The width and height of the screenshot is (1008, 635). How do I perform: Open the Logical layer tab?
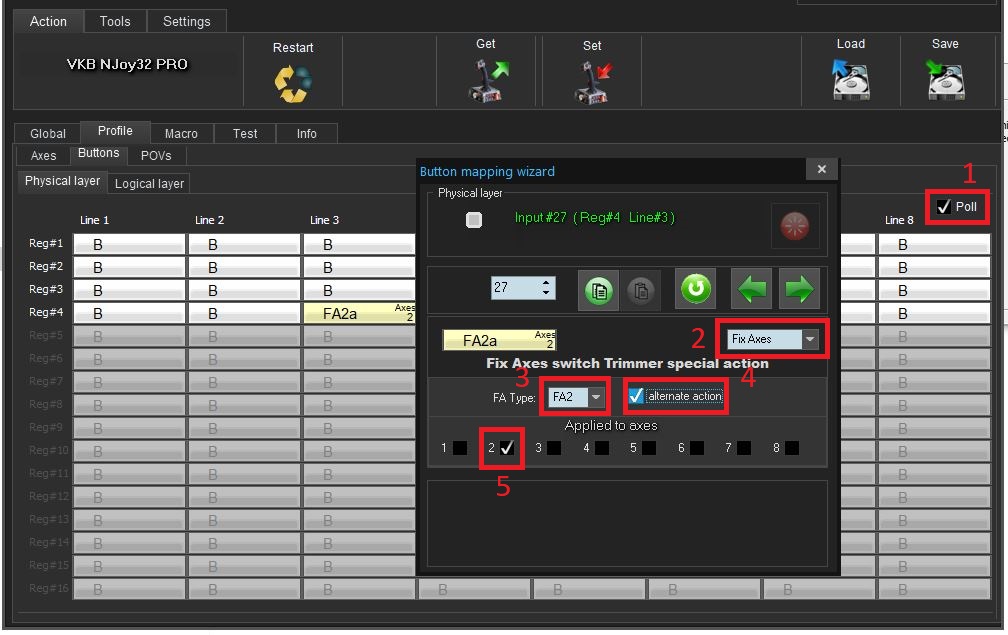click(x=149, y=183)
